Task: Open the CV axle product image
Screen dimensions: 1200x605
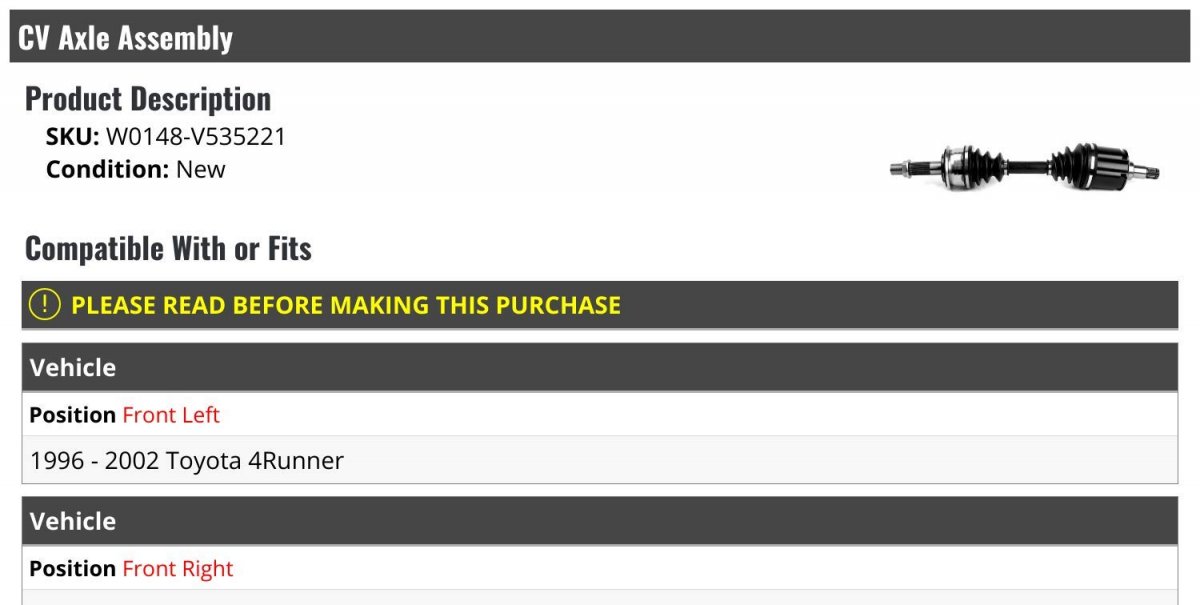Action: click(x=1024, y=167)
